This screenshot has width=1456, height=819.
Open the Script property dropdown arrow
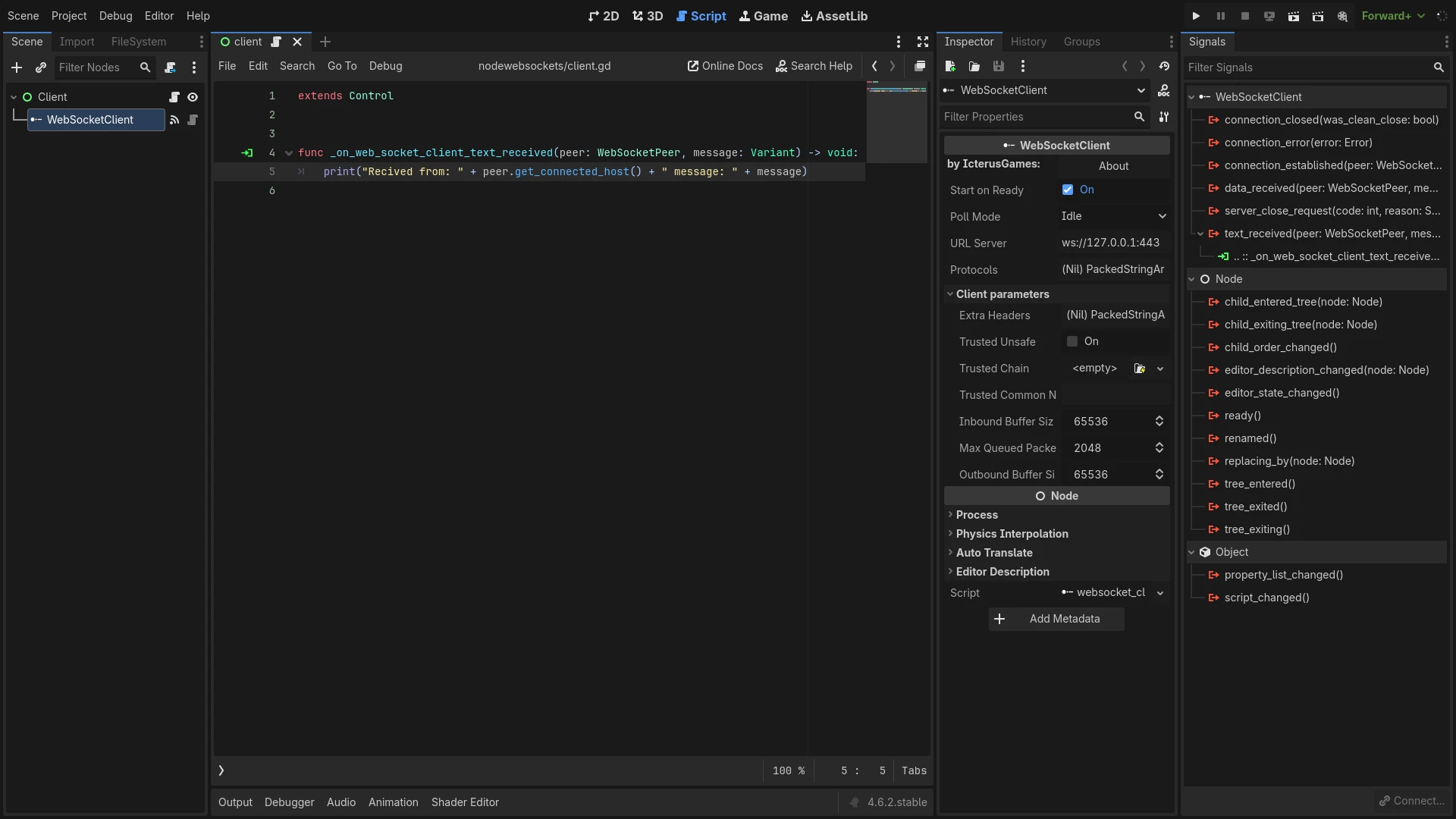[1160, 593]
